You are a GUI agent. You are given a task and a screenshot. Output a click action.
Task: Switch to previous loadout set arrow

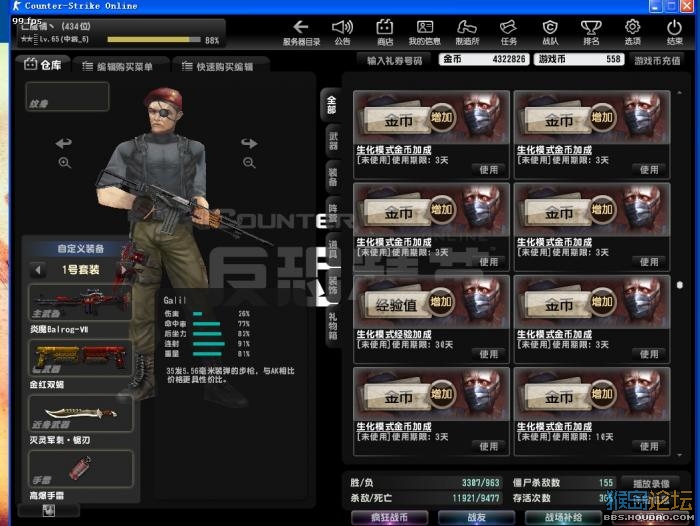38,270
